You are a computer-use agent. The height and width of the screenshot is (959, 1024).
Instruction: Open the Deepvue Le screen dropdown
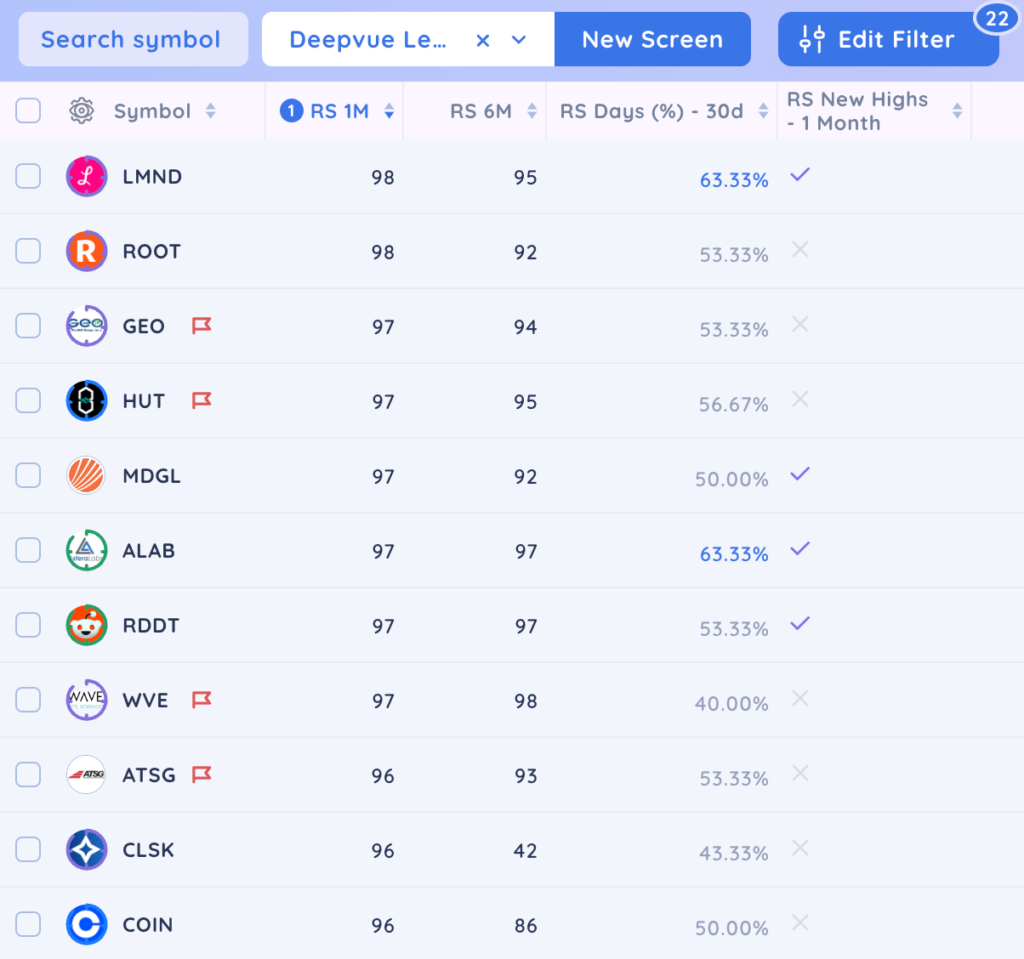click(x=518, y=39)
